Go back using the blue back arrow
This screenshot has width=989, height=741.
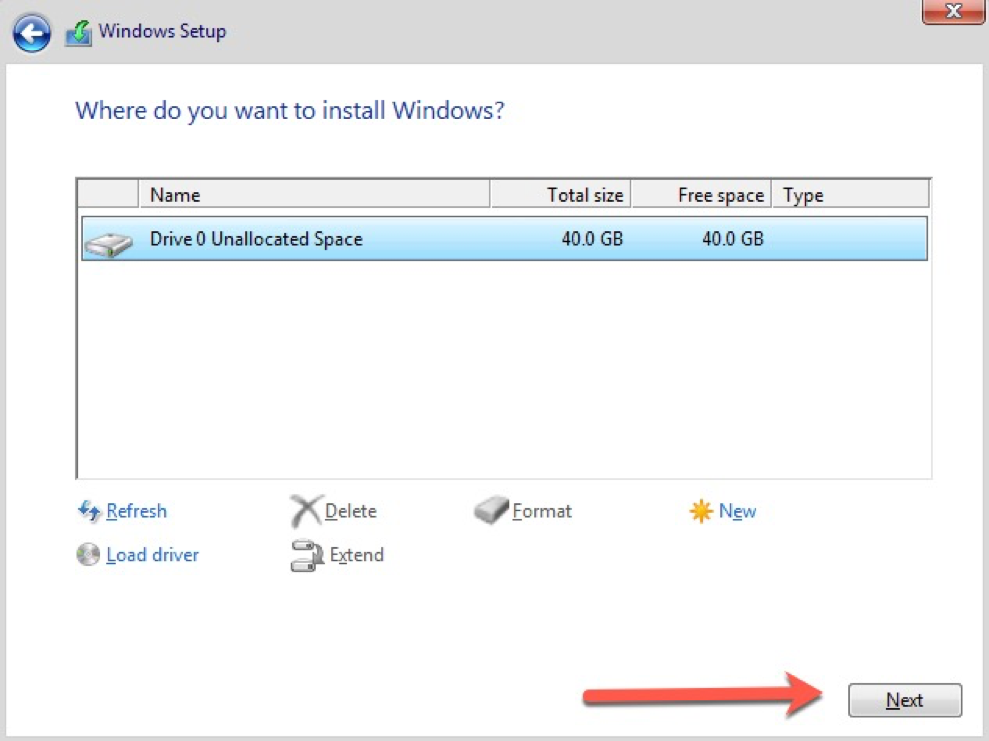(31, 33)
